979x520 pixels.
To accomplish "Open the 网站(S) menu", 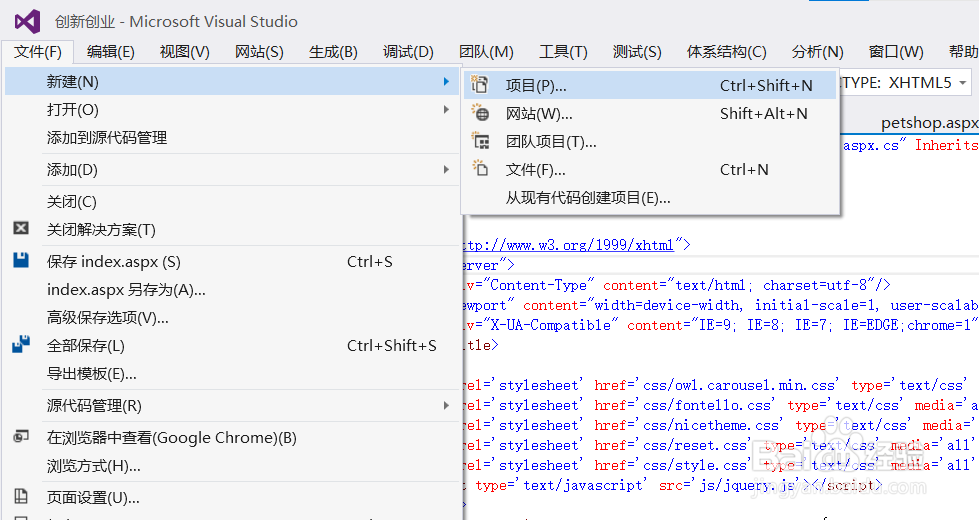I will [x=259, y=52].
